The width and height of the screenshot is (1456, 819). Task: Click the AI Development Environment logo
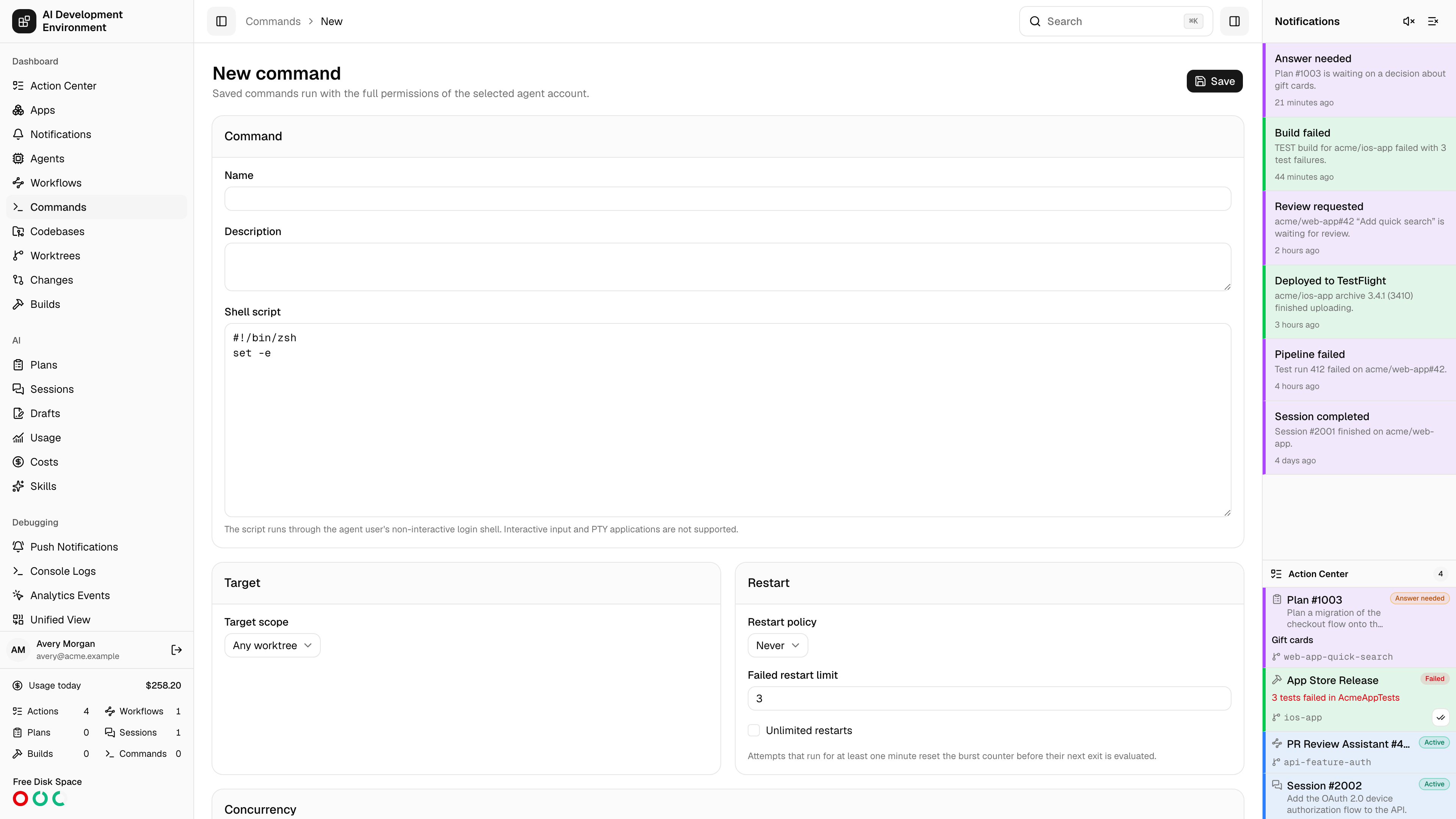(24, 22)
